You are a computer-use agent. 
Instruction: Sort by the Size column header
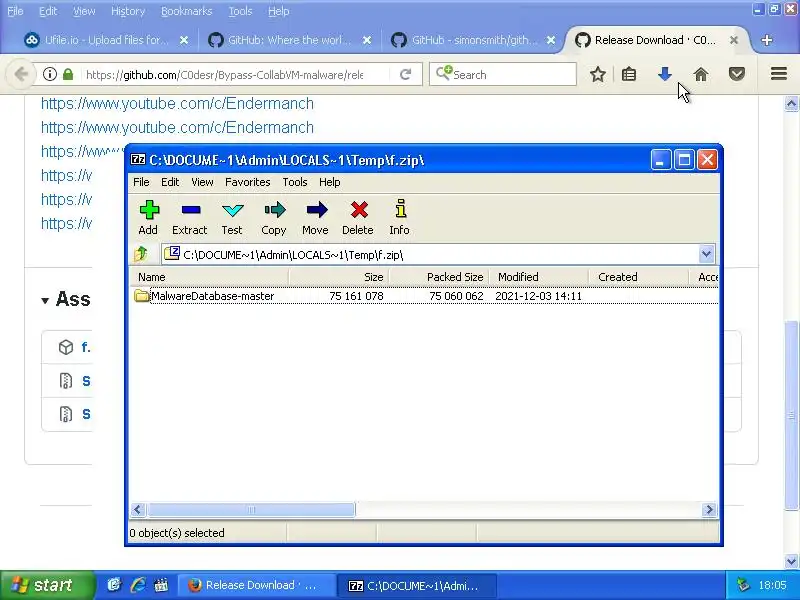[339, 277]
